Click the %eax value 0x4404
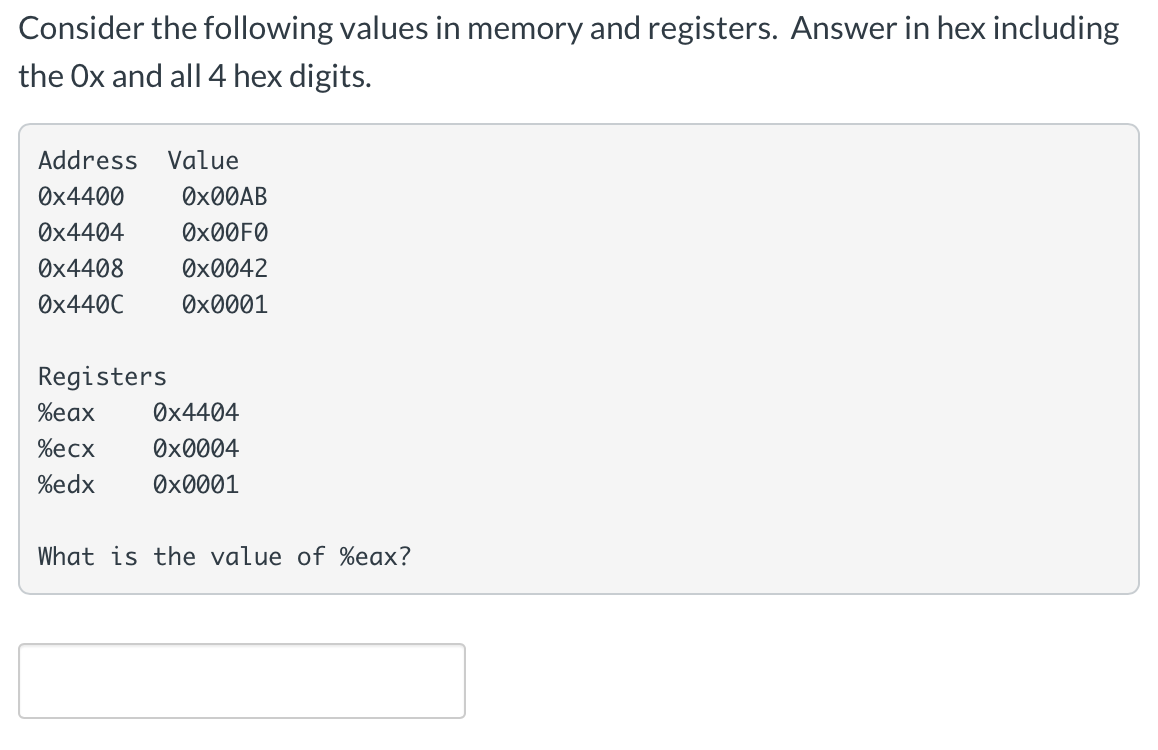Viewport: 1158px width, 750px height. click(195, 412)
